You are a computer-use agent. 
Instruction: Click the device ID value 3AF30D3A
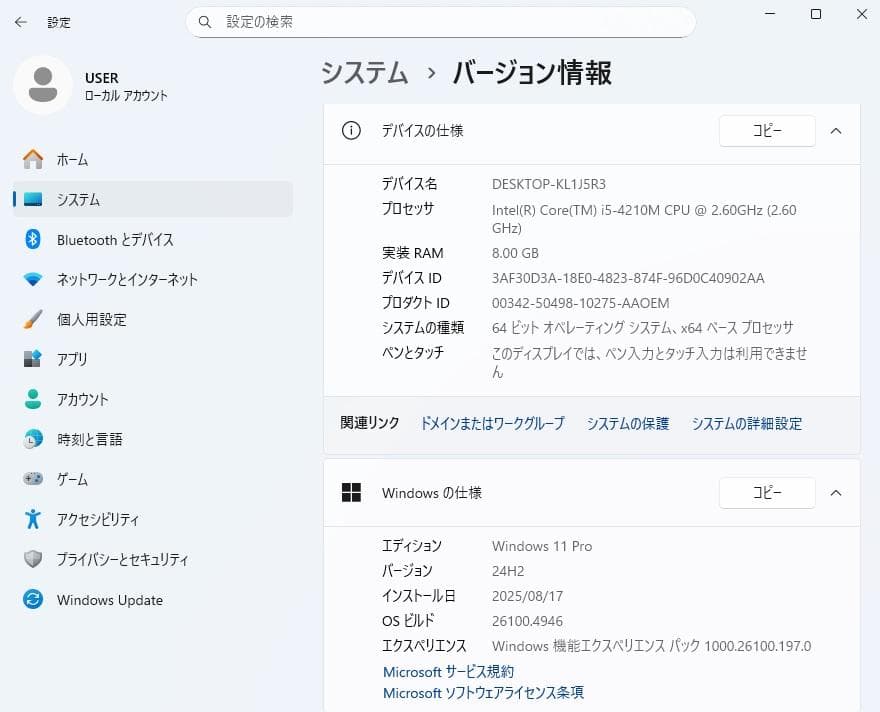[x=628, y=278]
